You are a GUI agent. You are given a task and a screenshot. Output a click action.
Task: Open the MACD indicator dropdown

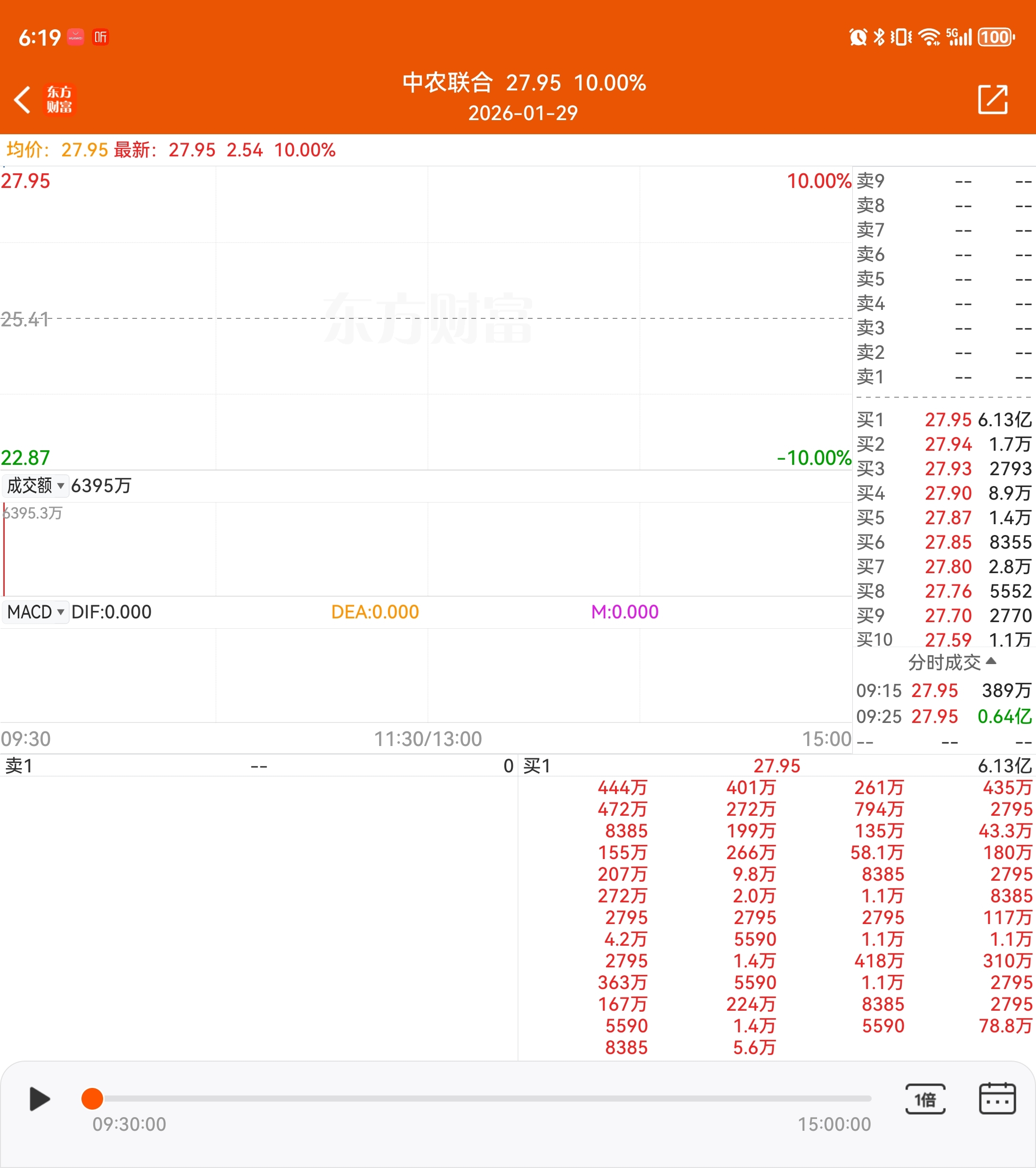point(35,612)
